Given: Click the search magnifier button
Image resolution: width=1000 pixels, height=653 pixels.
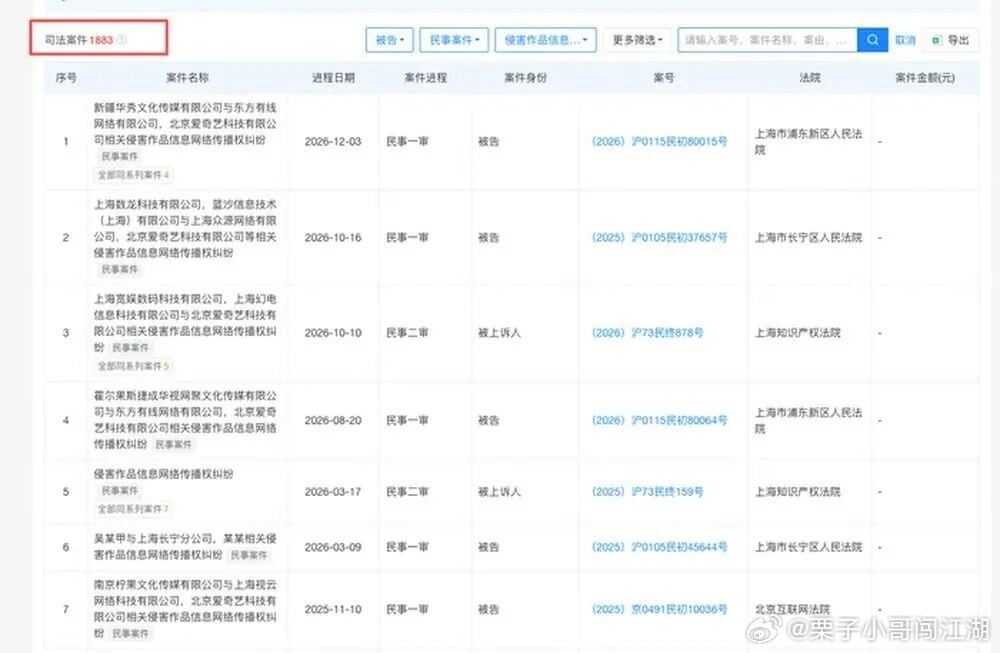Looking at the screenshot, I should (x=872, y=40).
